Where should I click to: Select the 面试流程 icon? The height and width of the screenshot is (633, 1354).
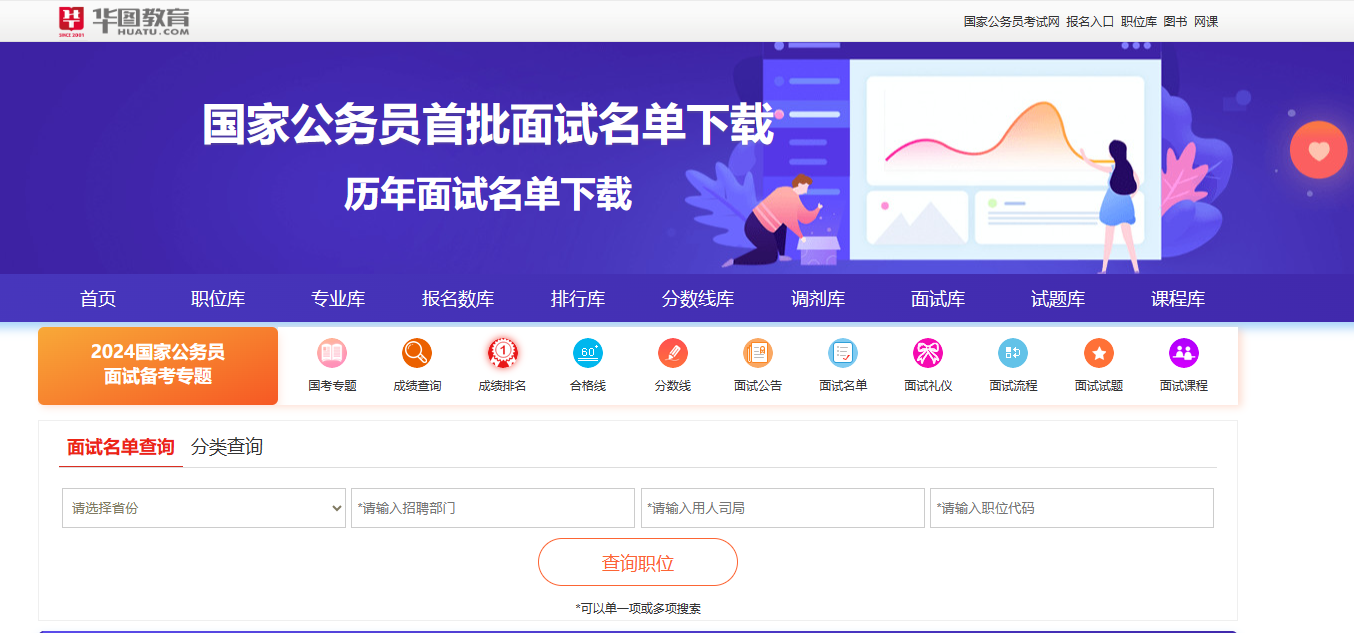pos(1013,353)
